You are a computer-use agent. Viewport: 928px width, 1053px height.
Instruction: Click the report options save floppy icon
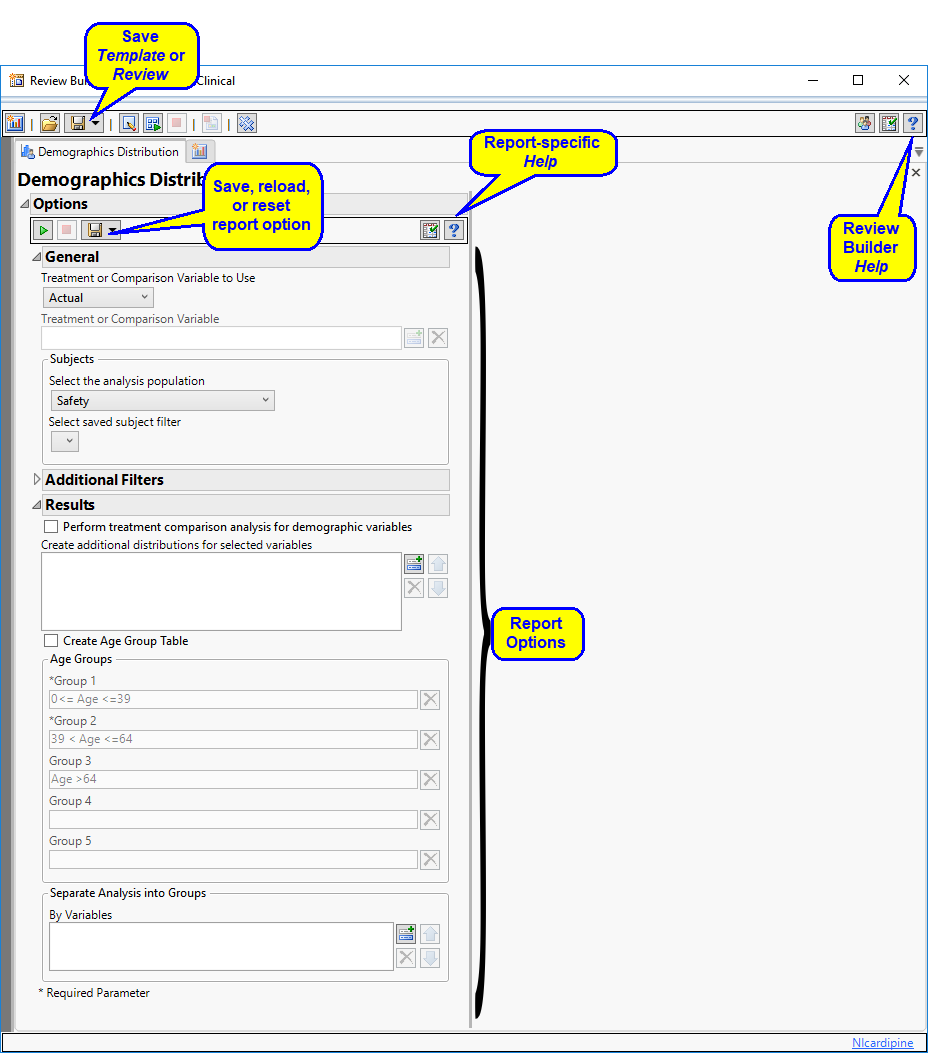pos(95,230)
